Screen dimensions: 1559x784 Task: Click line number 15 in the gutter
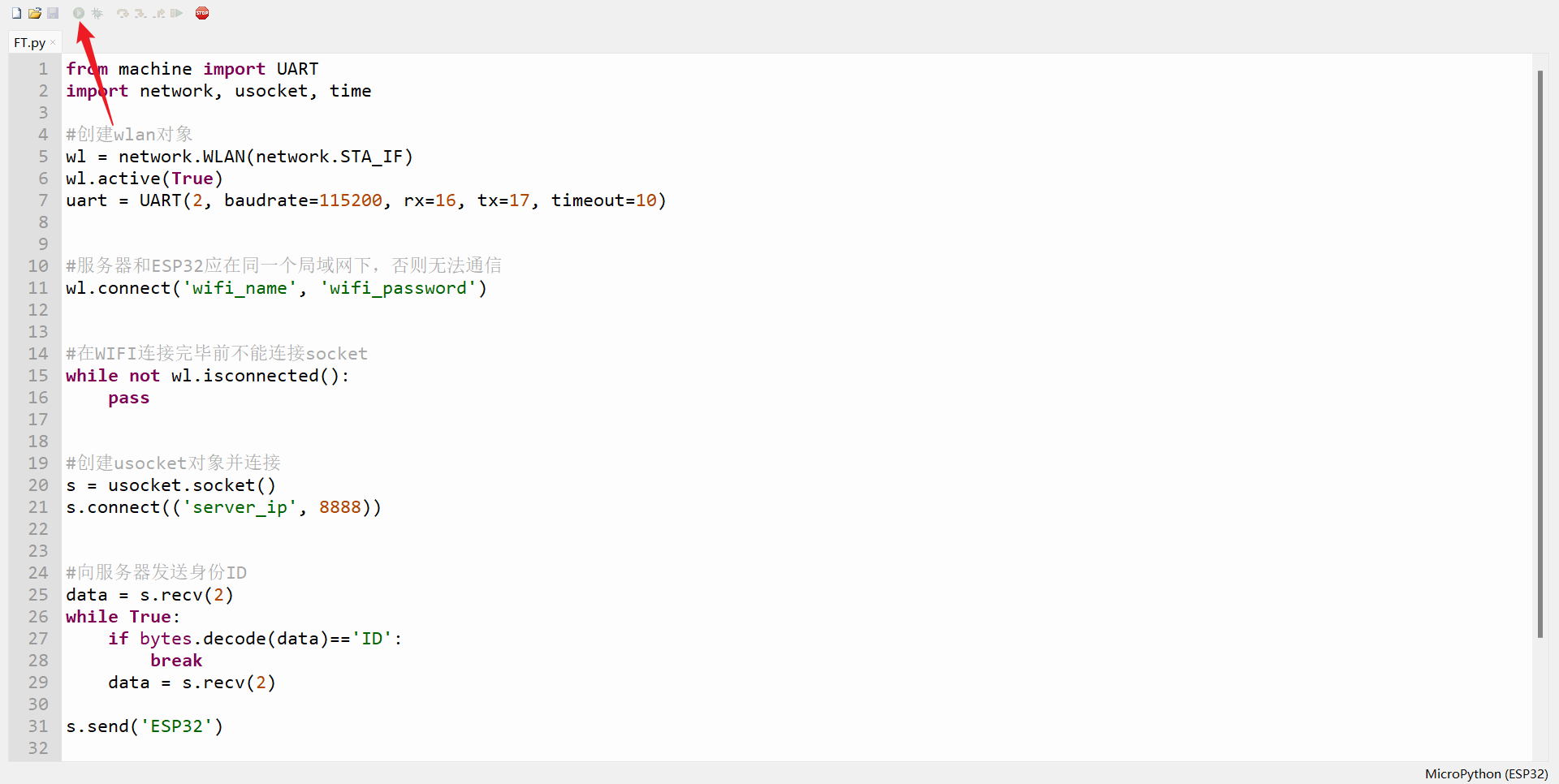38,376
